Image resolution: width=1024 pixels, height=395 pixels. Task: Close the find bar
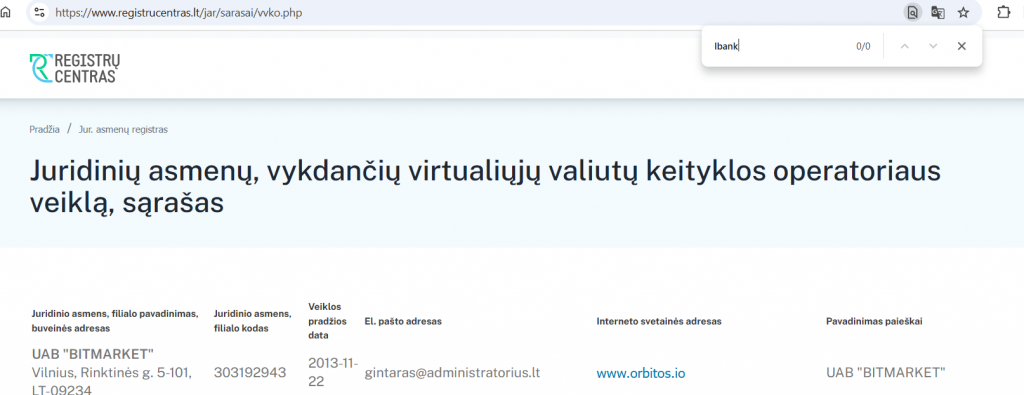click(x=961, y=46)
